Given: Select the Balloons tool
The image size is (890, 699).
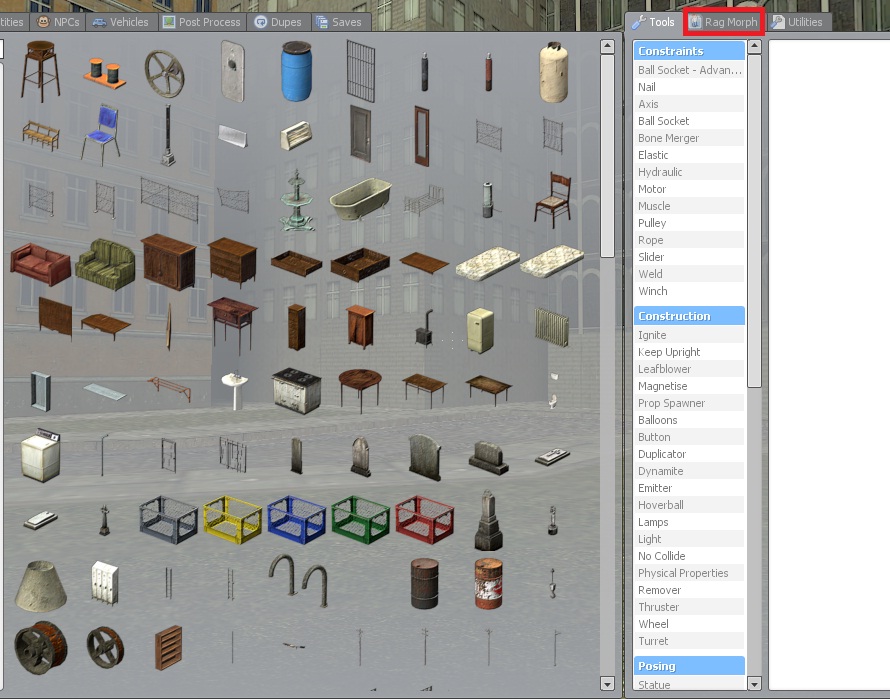Looking at the screenshot, I should coord(689,420).
